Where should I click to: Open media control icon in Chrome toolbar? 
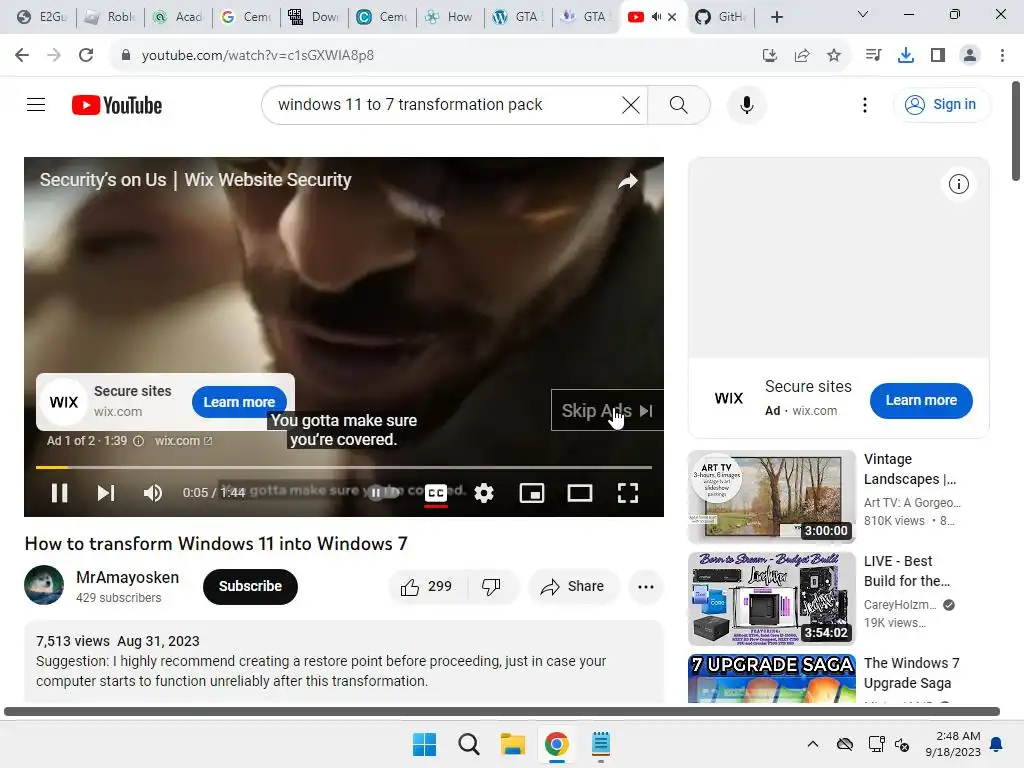coord(873,56)
